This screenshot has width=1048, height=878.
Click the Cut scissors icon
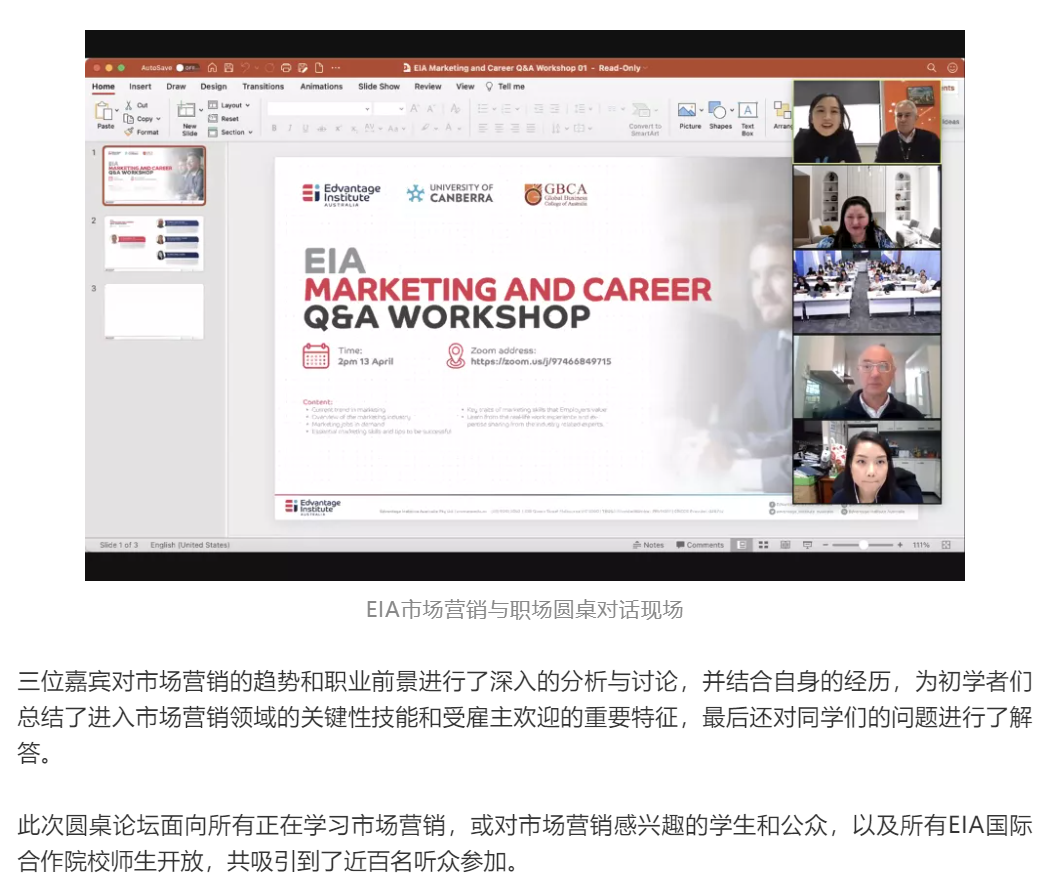(129, 105)
